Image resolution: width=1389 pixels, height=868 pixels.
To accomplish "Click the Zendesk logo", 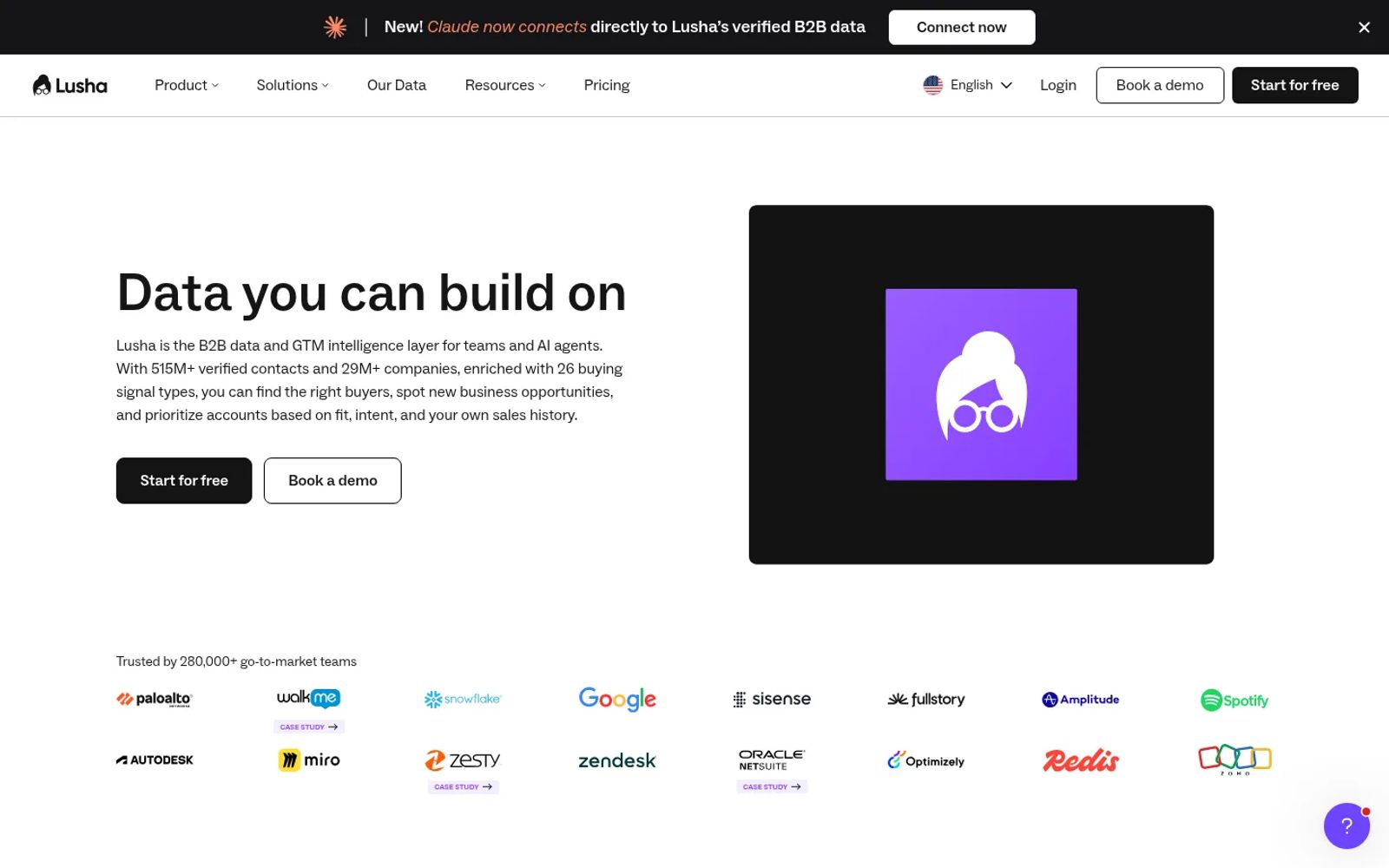I will (x=617, y=760).
